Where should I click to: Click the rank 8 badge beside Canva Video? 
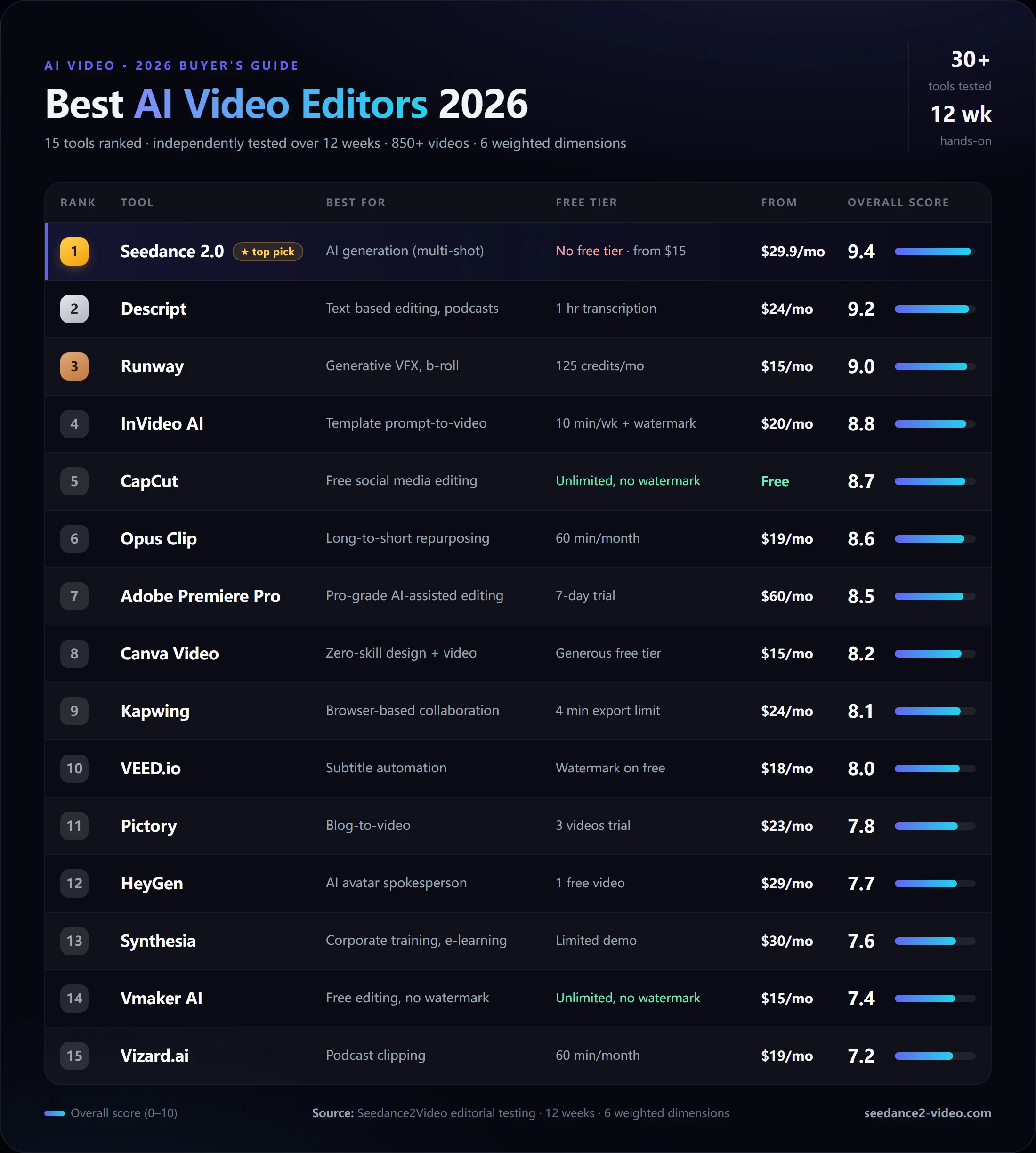(x=74, y=654)
